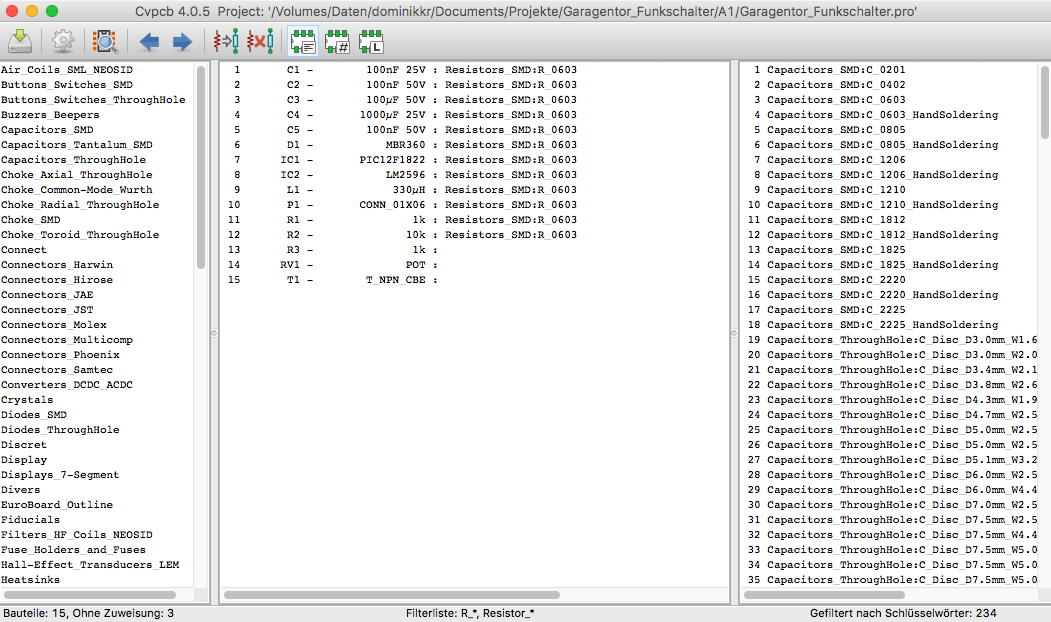Select Diodes_SMD library
Viewport: 1051px width, 622px height.
point(34,415)
